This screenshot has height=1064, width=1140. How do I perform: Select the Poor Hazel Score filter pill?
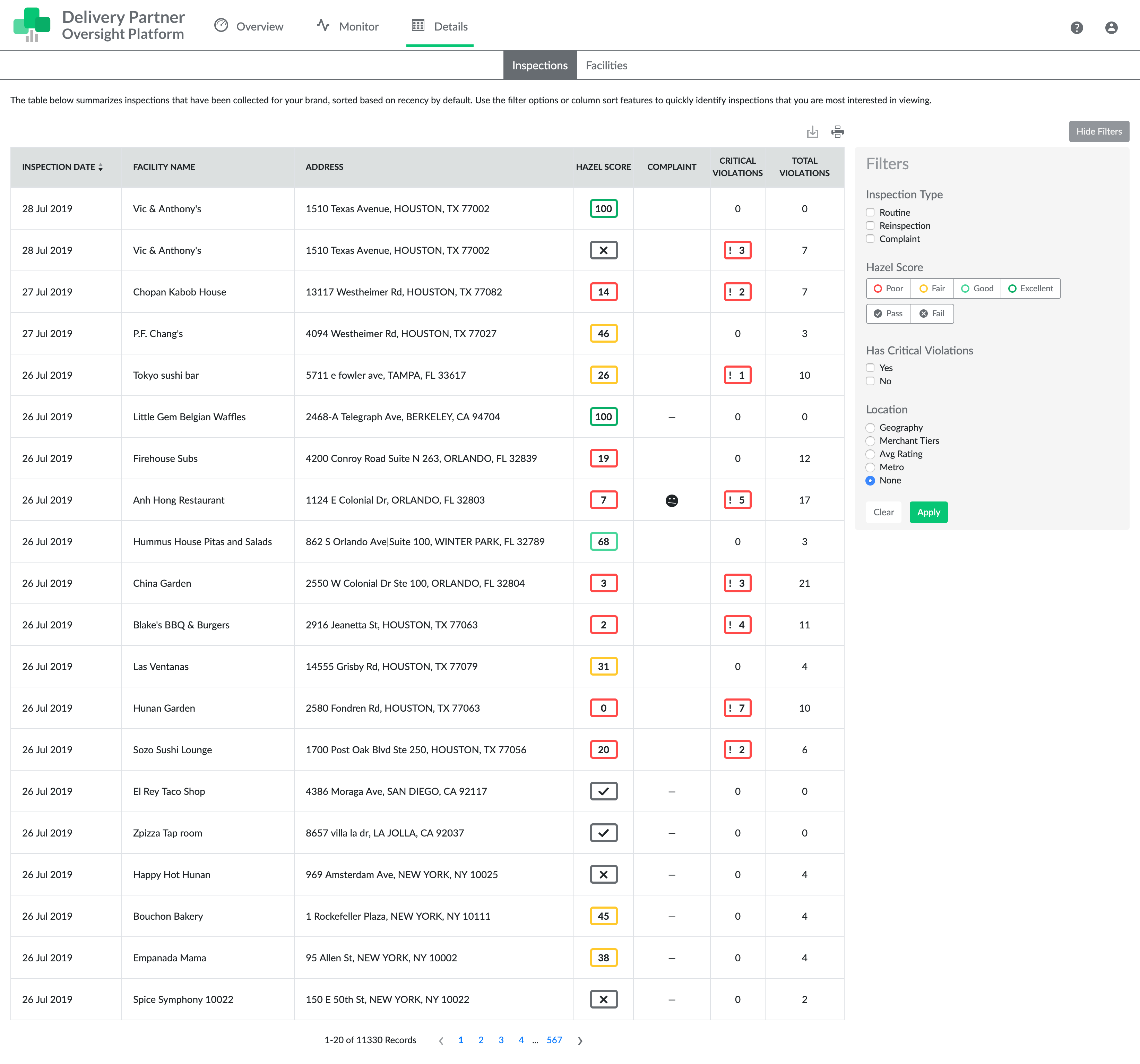888,289
